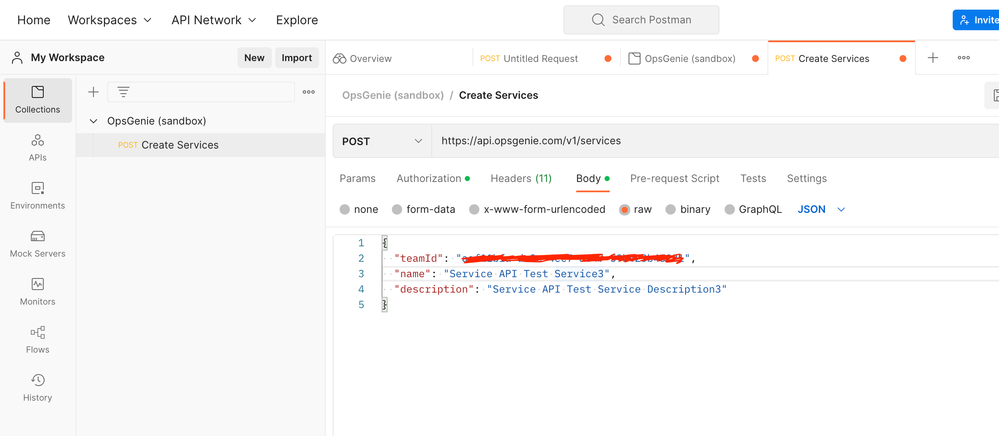This screenshot has width=999, height=436.
Task: Click the Explore link
Action: pyautogui.click(x=297, y=20)
